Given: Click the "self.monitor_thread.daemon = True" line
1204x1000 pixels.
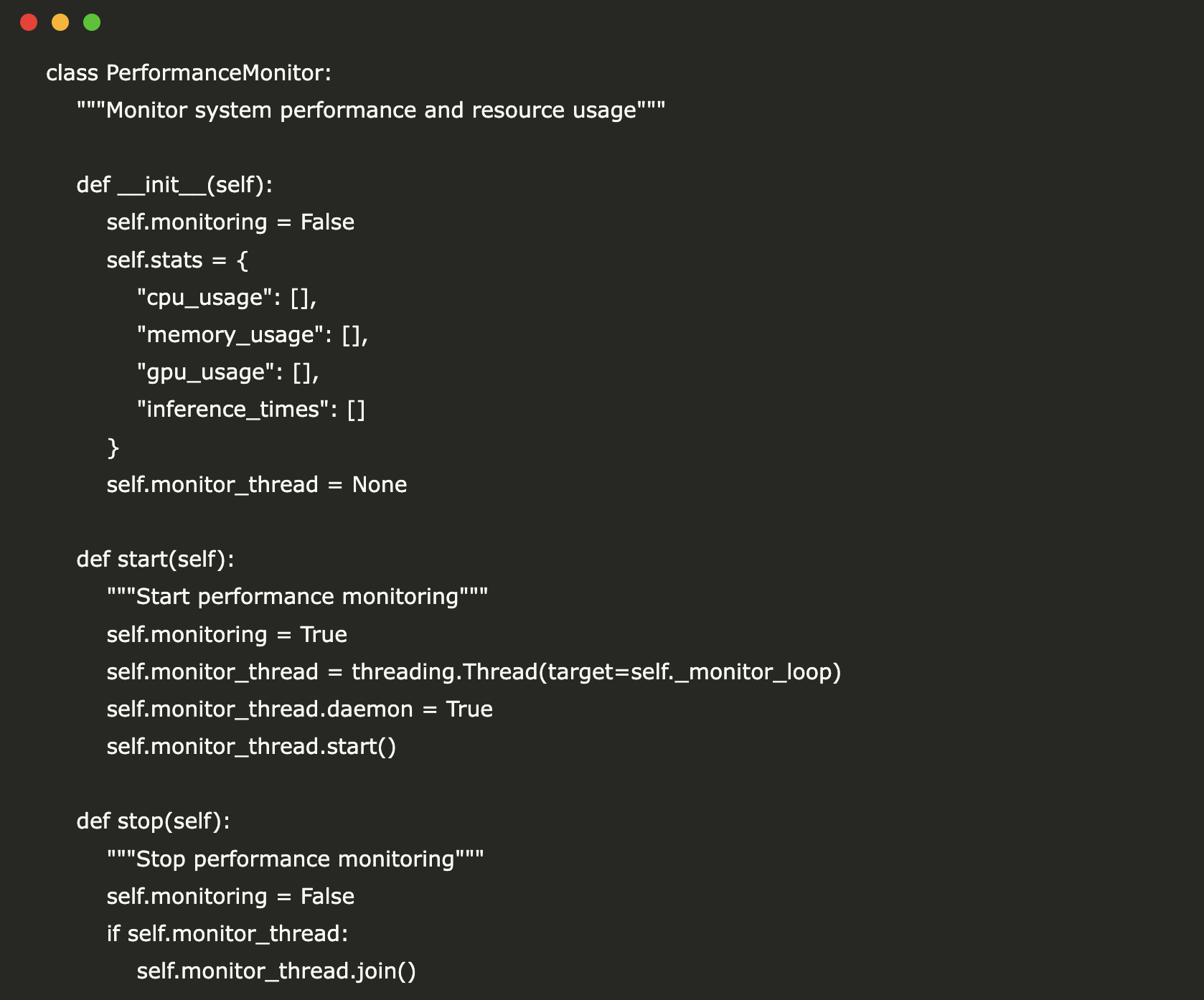Looking at the screenshot, I should click(299, 709).
